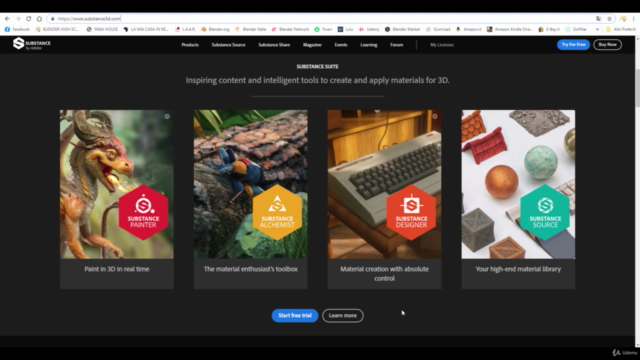Screen dimensions: 640x360
Task: Open the Gumroad bookmark
Action: 438,29
